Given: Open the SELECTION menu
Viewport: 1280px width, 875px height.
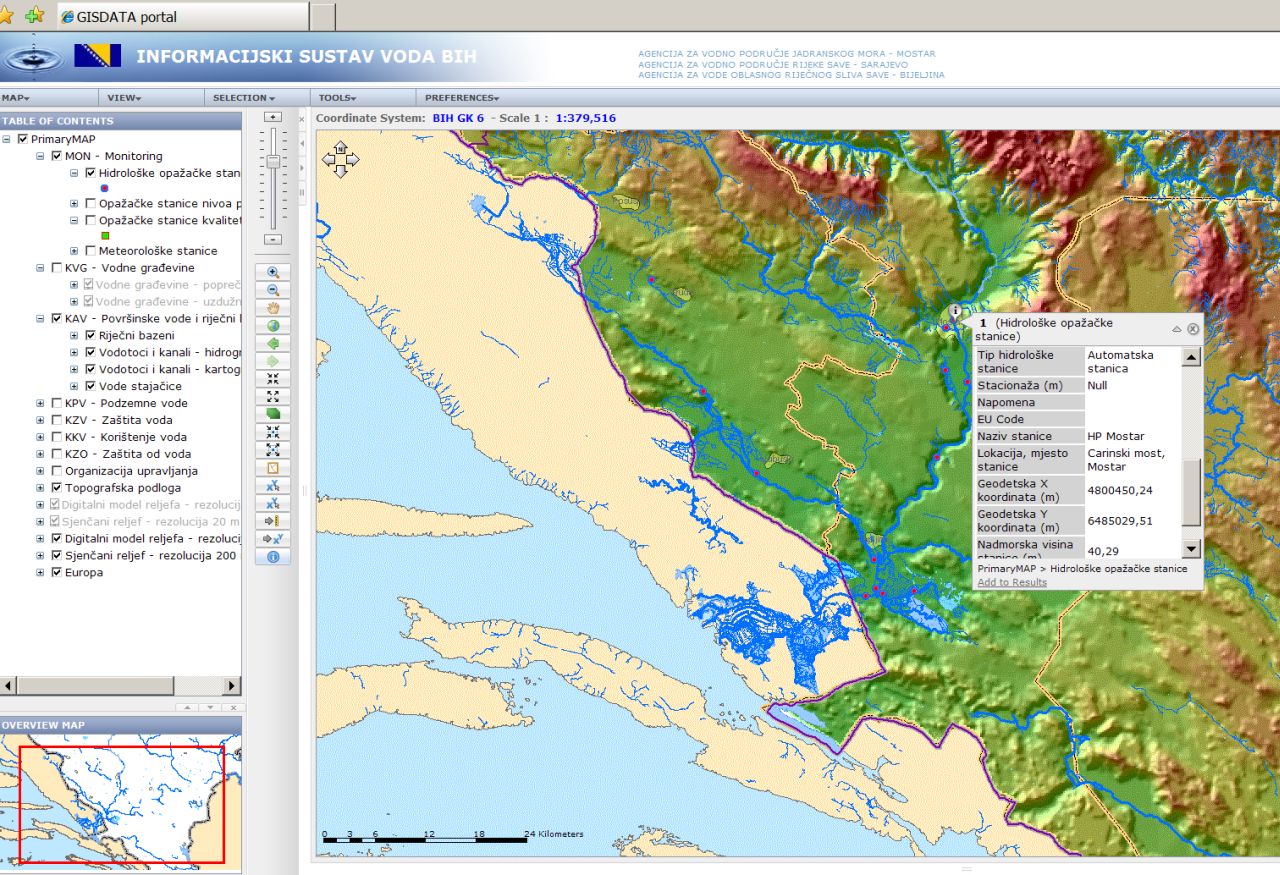Looking at the screenshot, I should [x=242, y=98].
